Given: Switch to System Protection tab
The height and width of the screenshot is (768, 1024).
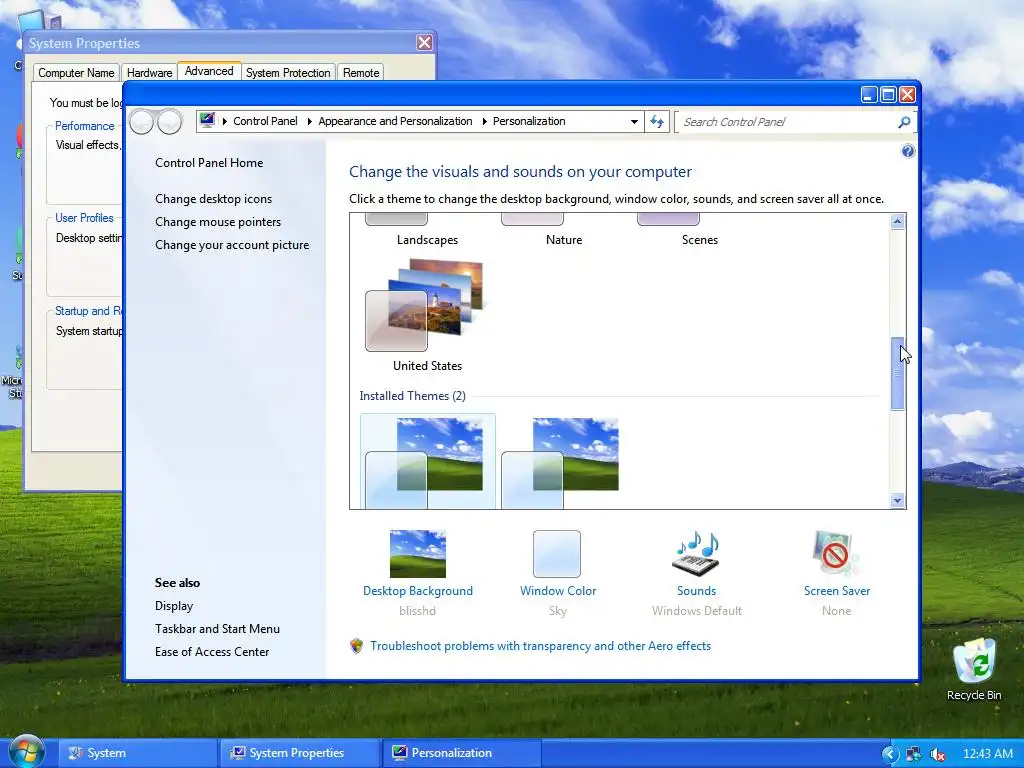Looking at the screenshot, I should (x=288, y=72).
